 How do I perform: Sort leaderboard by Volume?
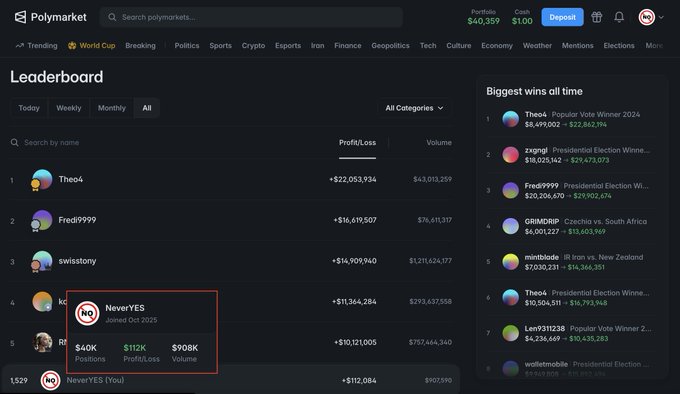tap(438, 143)
